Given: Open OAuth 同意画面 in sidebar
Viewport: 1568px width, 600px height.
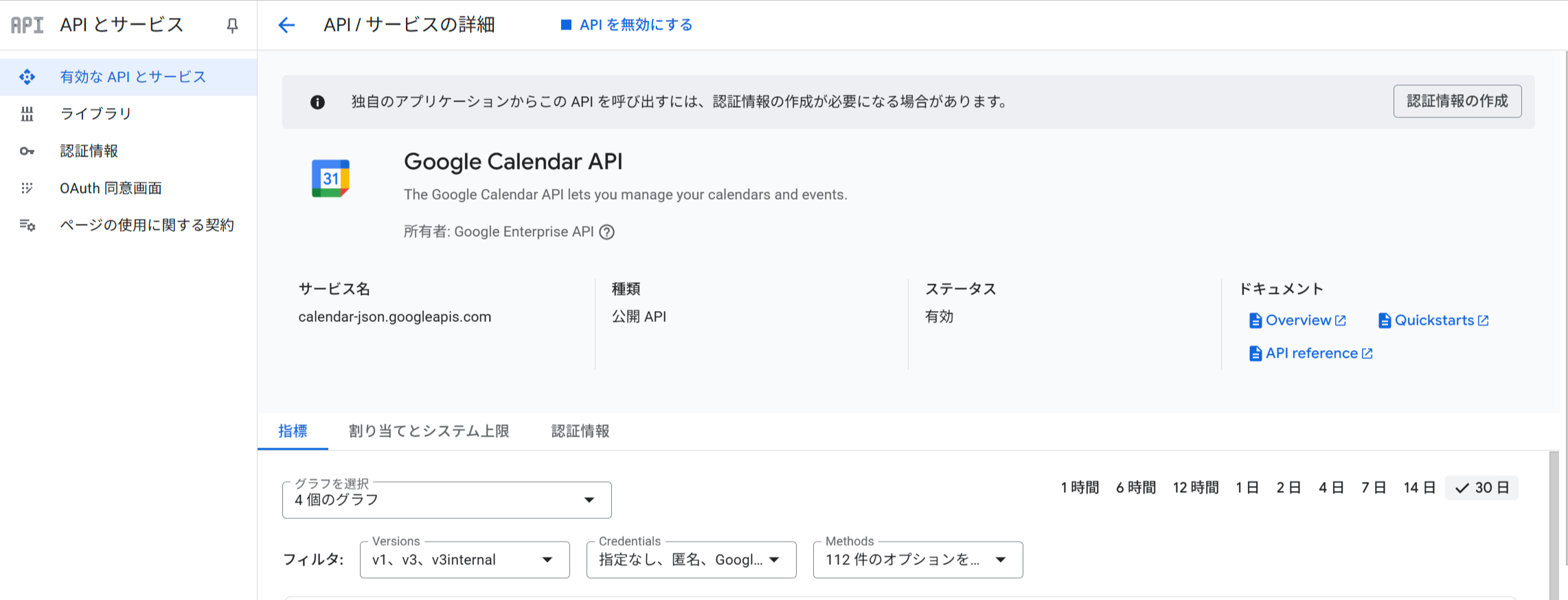Looking at the screenshot, I should pos(111,188).
